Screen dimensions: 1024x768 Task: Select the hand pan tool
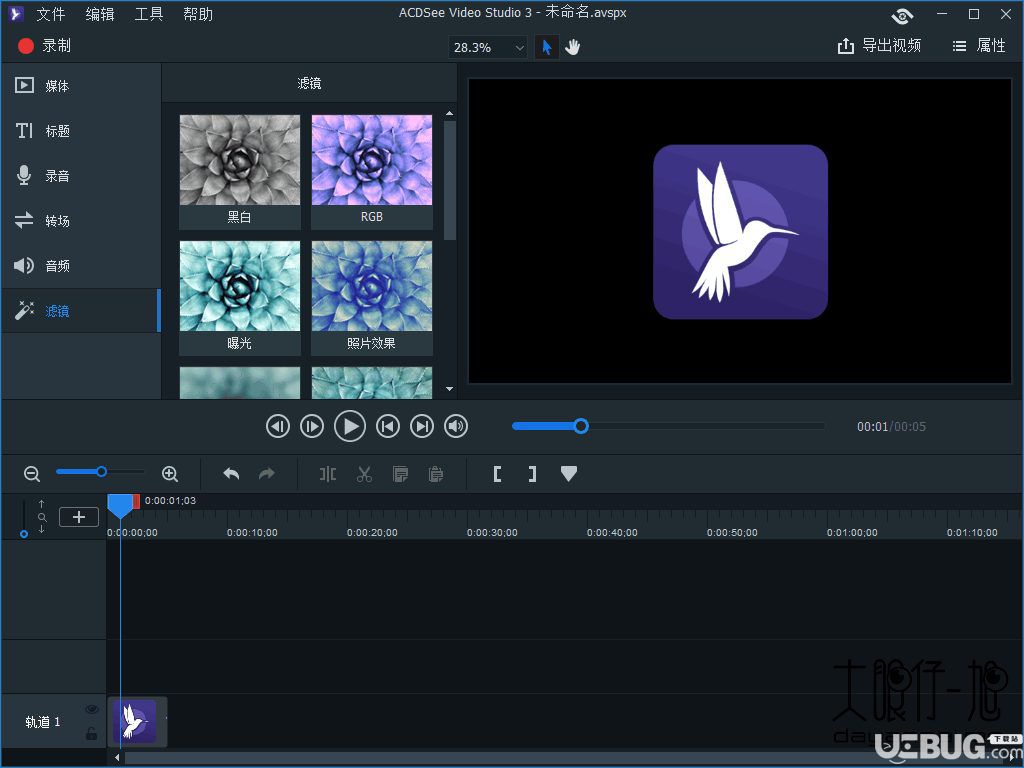[573, 47]
